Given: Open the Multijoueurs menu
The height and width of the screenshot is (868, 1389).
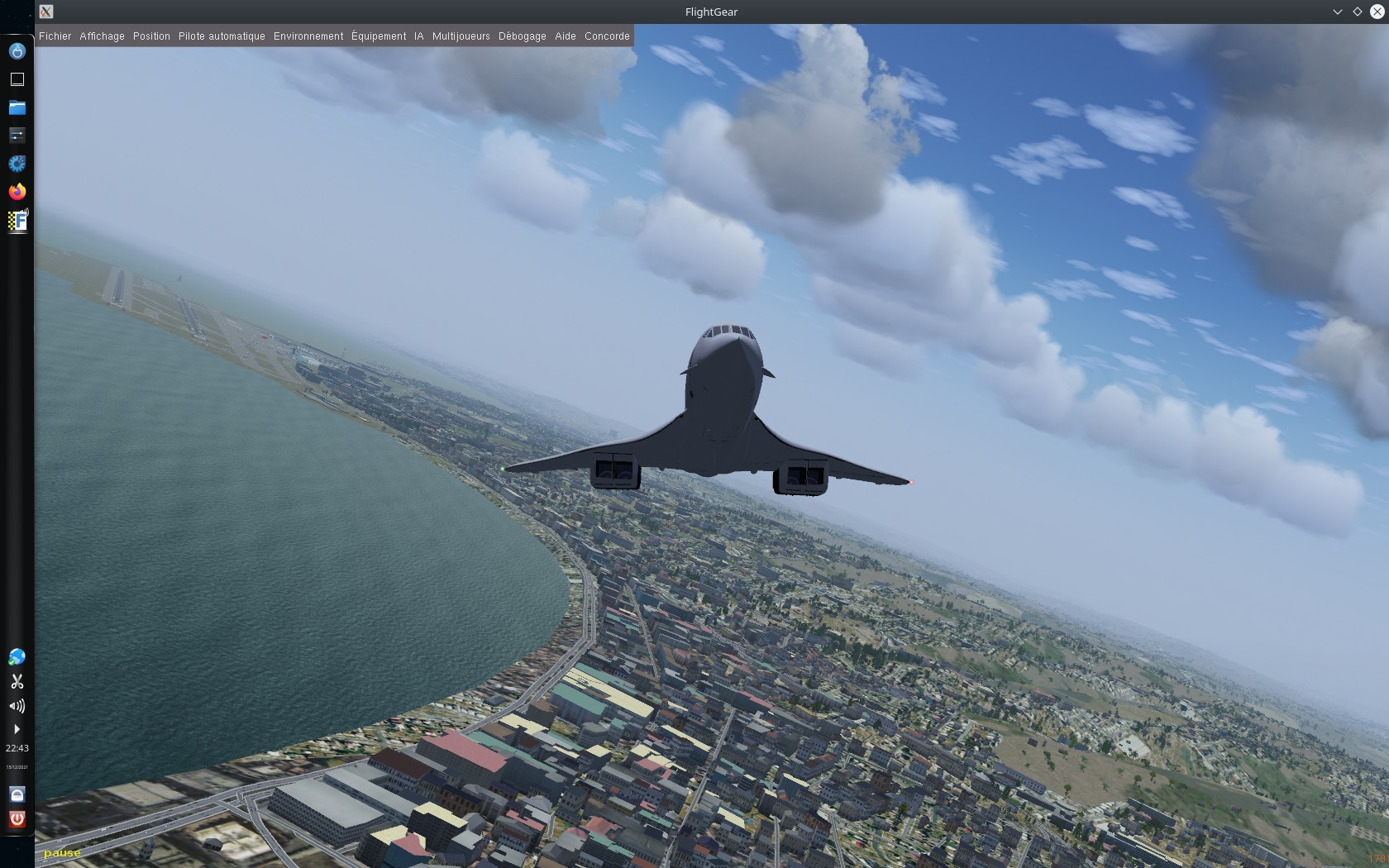Looking at the screenshot, I should (x=461, y=36).
